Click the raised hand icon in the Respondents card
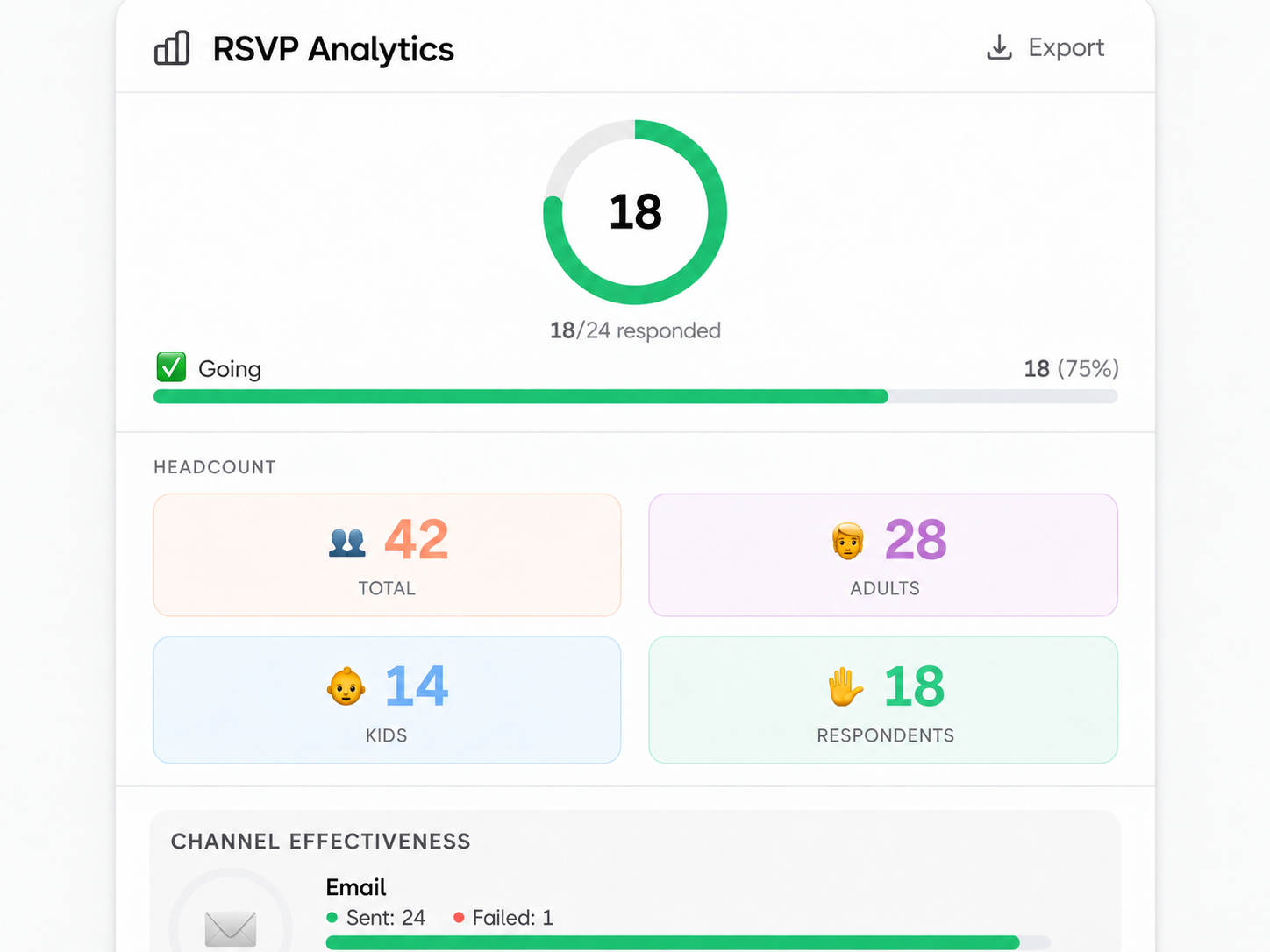 coord(845,686)
